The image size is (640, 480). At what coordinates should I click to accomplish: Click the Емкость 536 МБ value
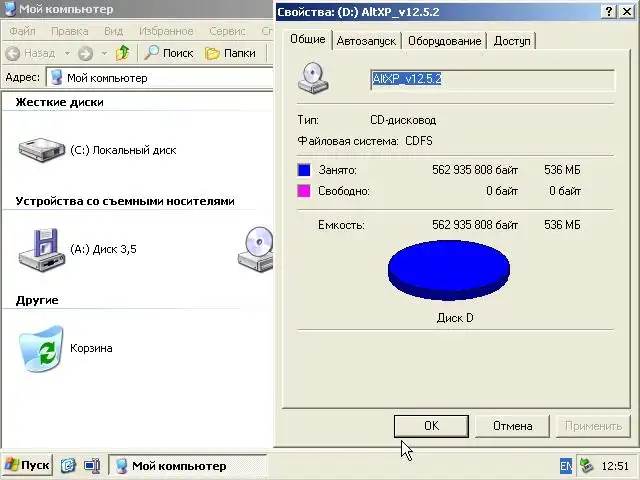pos(562,225)
